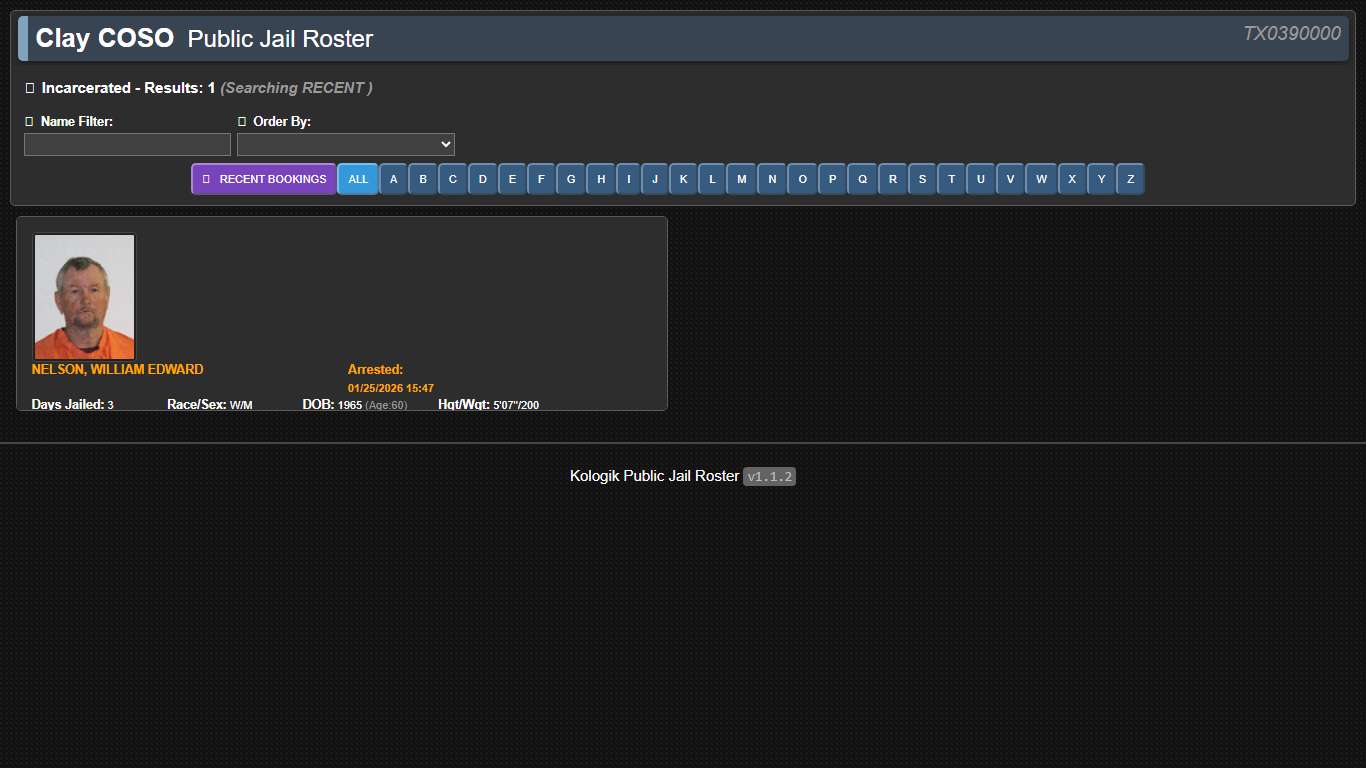Filter inmates by letter K

click(683, 179)
